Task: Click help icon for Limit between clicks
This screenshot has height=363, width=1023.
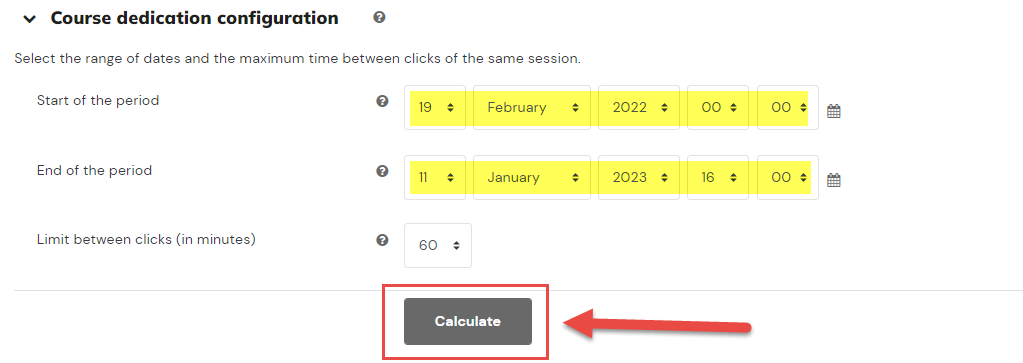Action: (x=383, y=240)
